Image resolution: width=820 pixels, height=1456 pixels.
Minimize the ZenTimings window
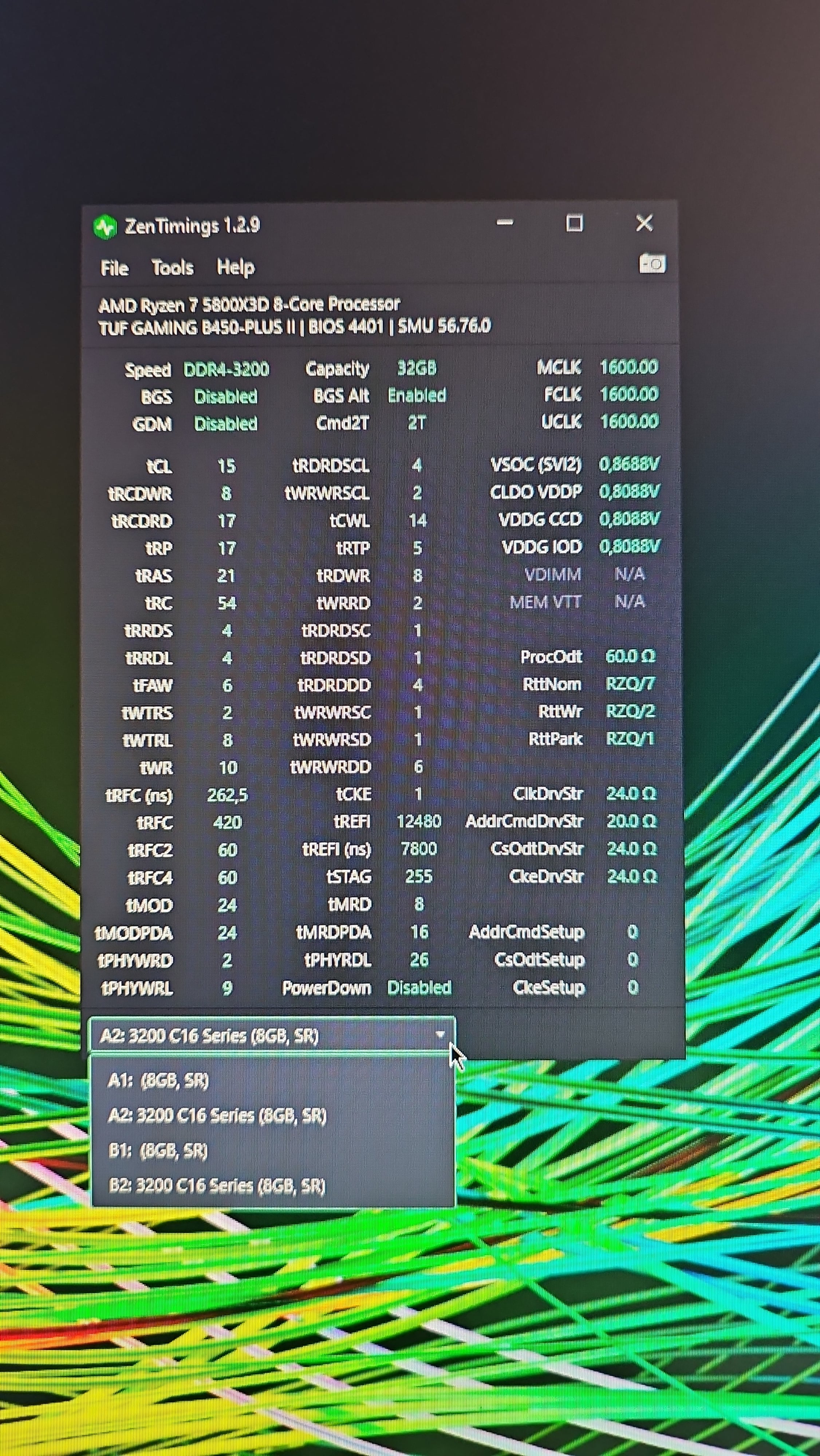click(505, 223)
